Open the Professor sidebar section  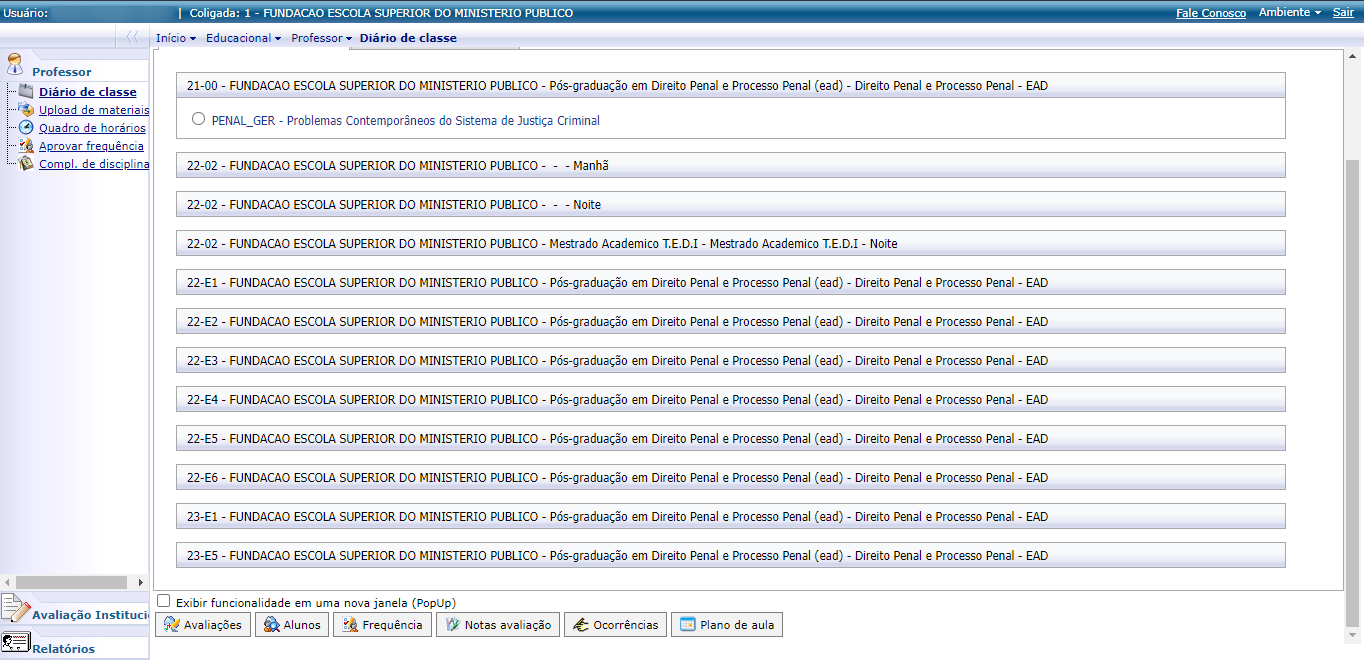point(61,72)
